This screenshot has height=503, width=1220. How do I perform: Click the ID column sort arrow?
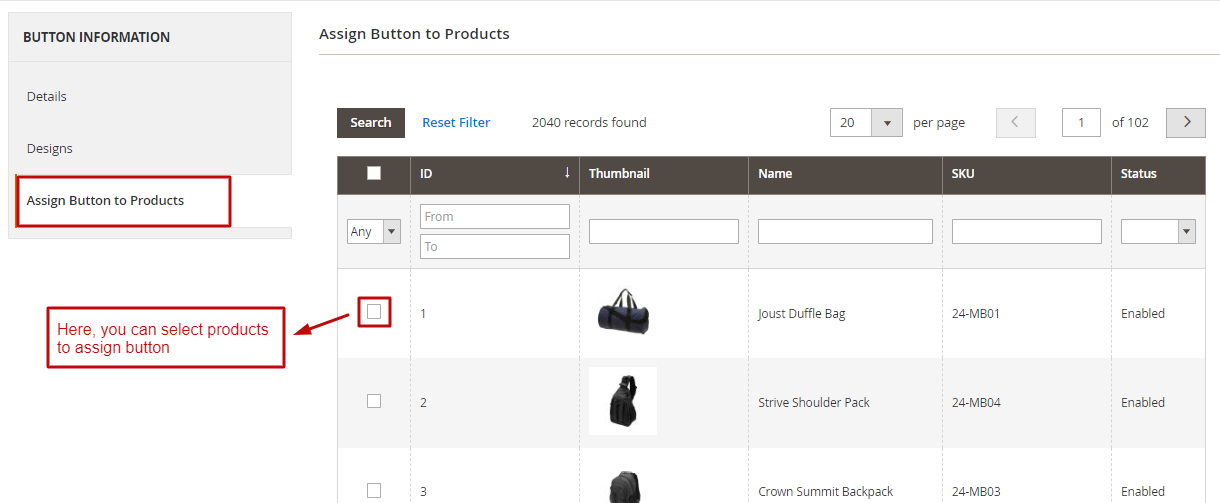pyautogui.click(x=567, y=173)
